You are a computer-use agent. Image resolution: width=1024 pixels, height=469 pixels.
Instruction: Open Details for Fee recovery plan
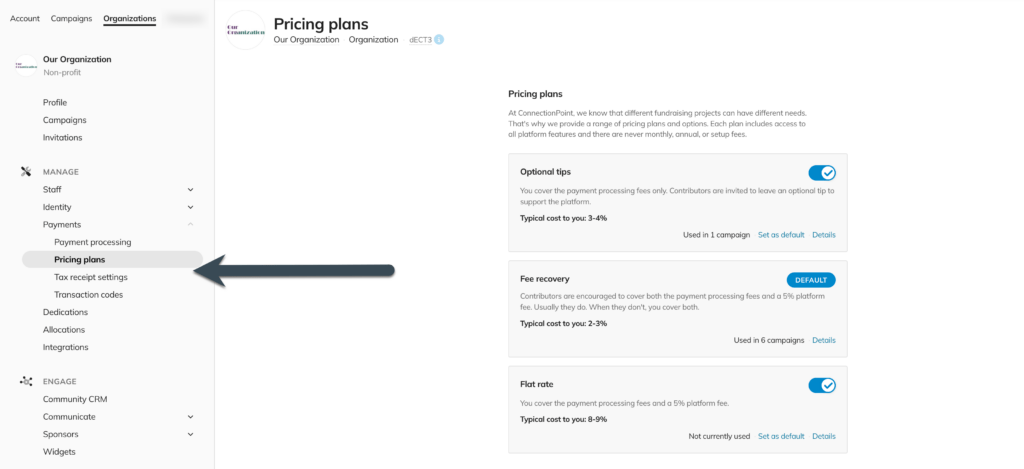[x=824, y=340]
